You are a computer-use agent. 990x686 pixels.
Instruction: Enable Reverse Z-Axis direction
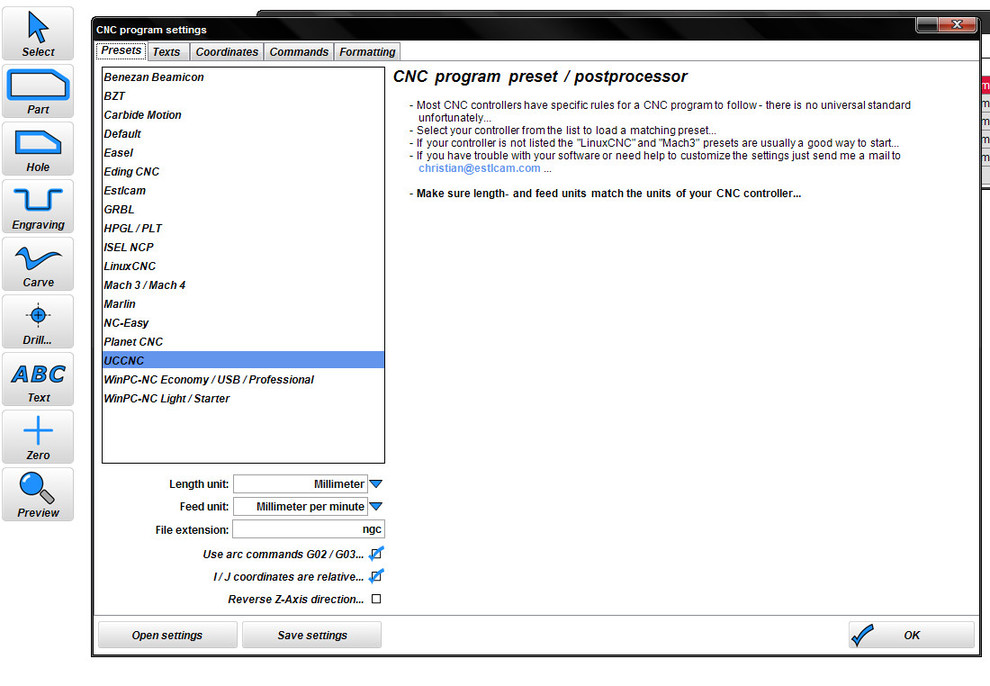coord(376,599)
